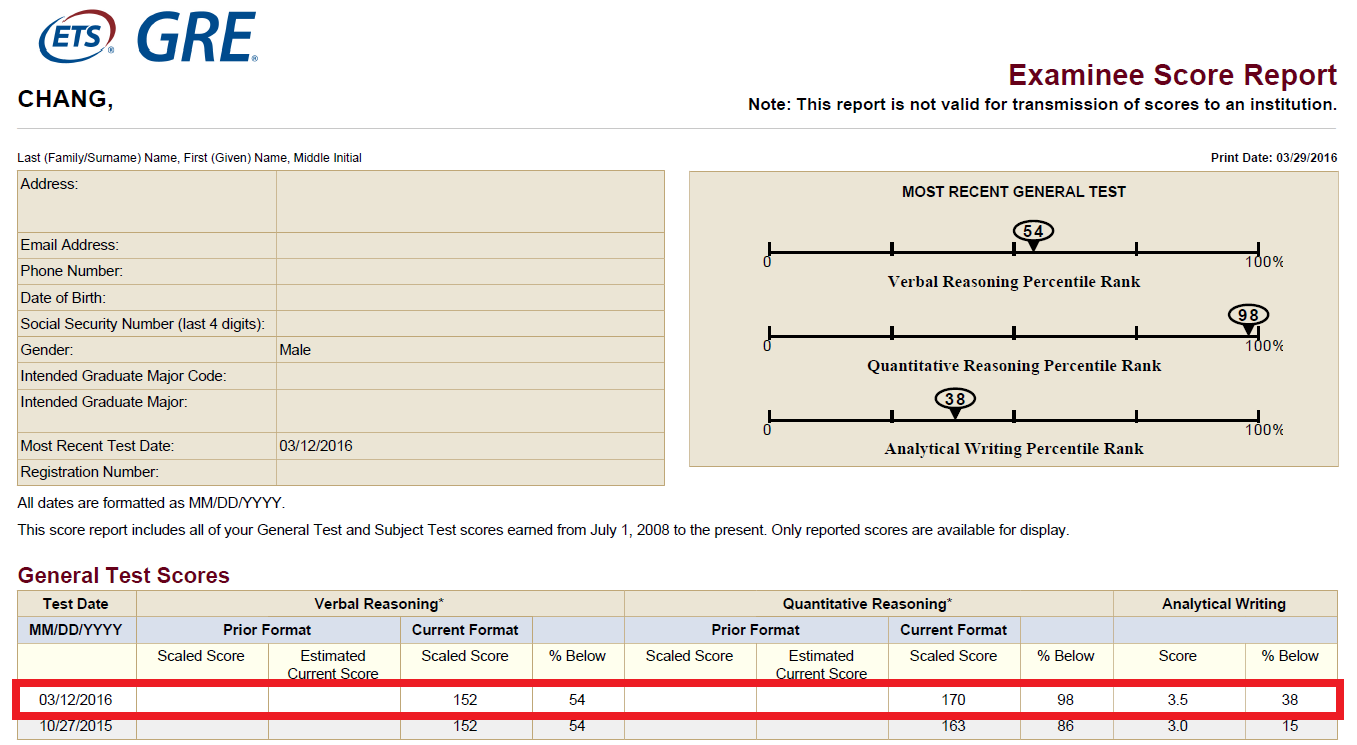This screenshot has height=745, width=1357.
Task: Click the Analytical Writing % Below value 15
Action: pos(1290,726)
